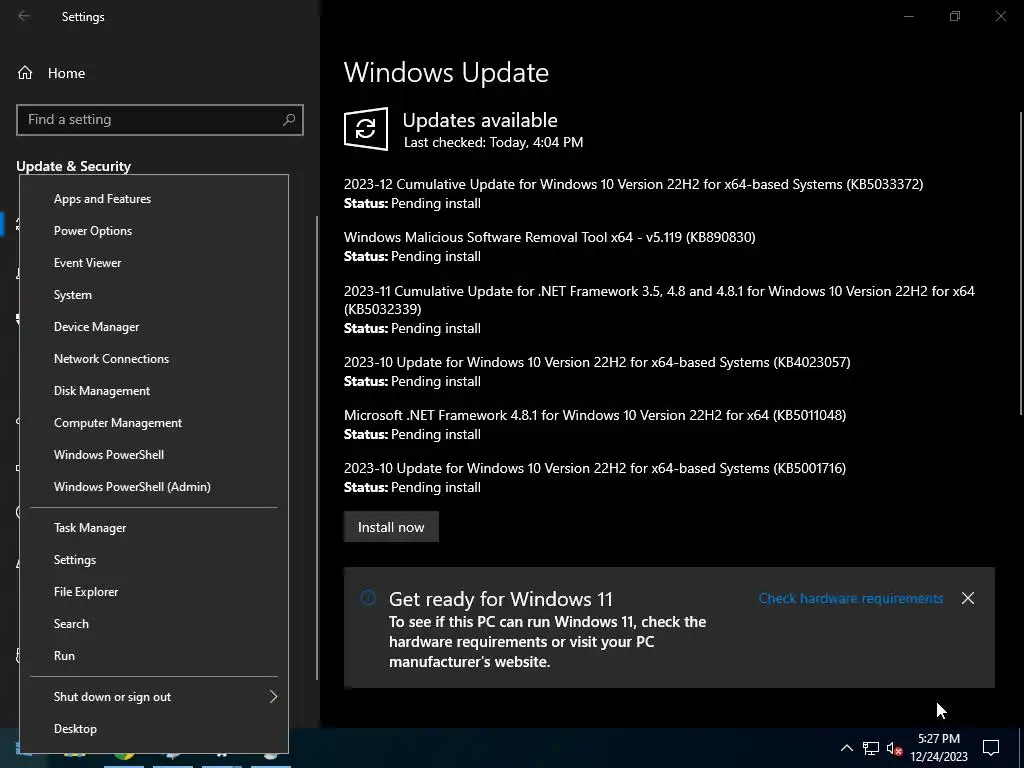The width and height of the screenshot is (1024, 768).
Task: Open the Action Center notifications icon
Action: pyautogui.click(x=991, y=748)
